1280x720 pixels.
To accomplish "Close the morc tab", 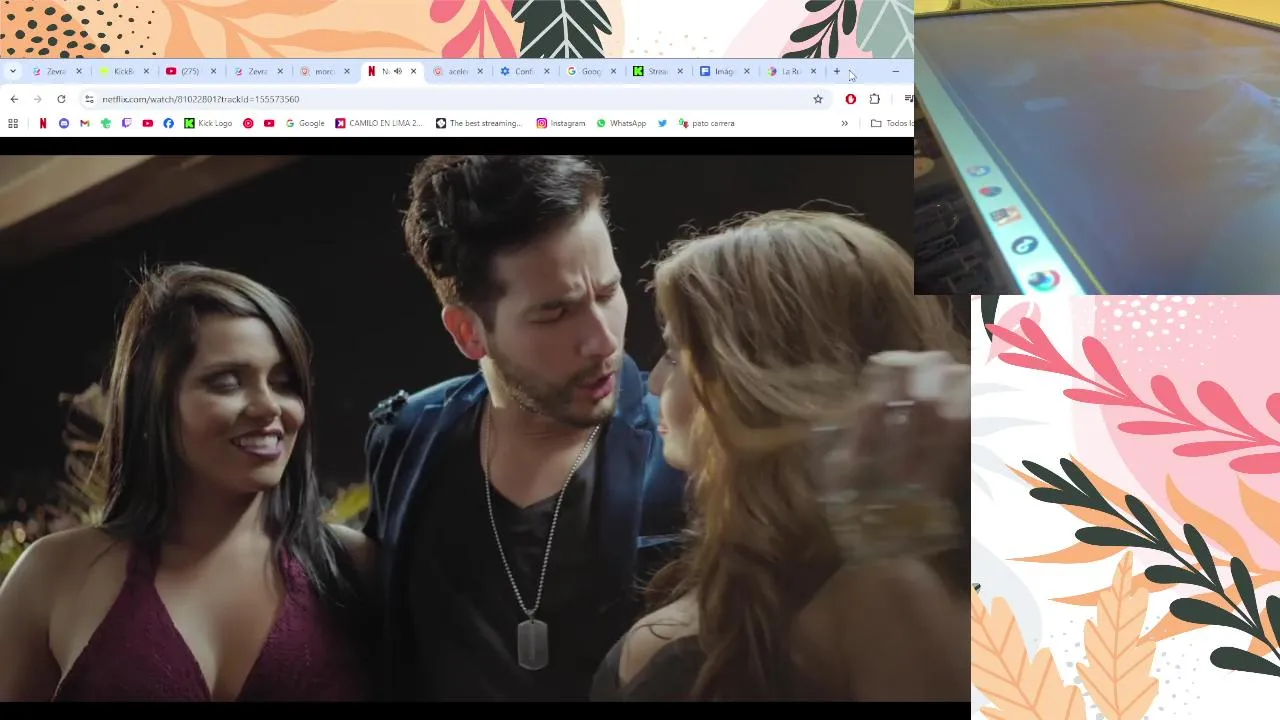I will click(347, 71).
